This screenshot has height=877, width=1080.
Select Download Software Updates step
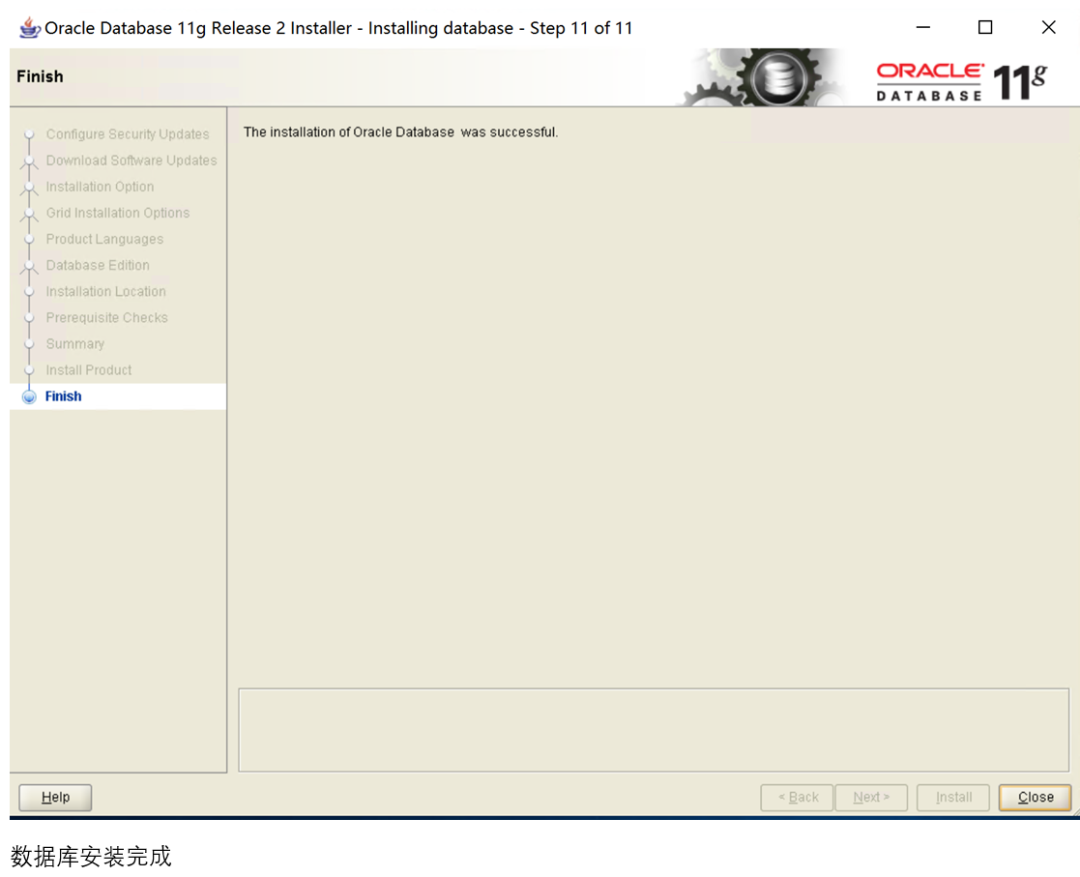[x=131, y=161]
